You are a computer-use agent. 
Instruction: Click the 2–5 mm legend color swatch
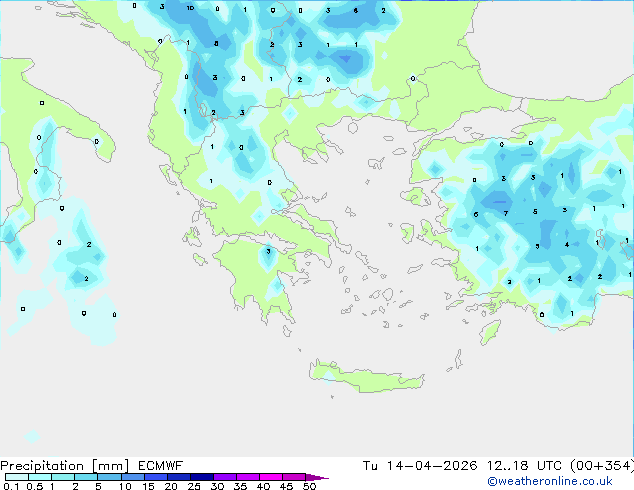[x=86, y=477]
